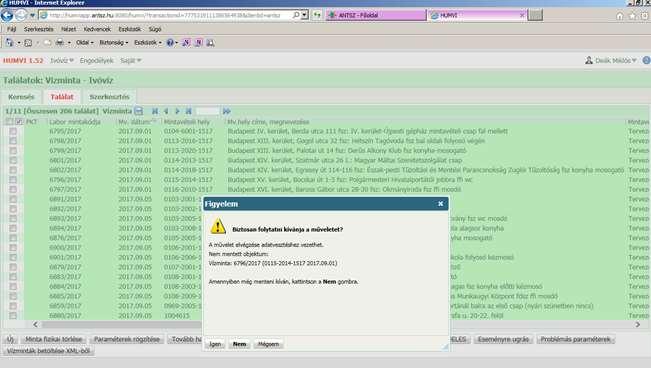Close the Figyelem dialog with the X
The image size is (651, 368).
(441, 204)
